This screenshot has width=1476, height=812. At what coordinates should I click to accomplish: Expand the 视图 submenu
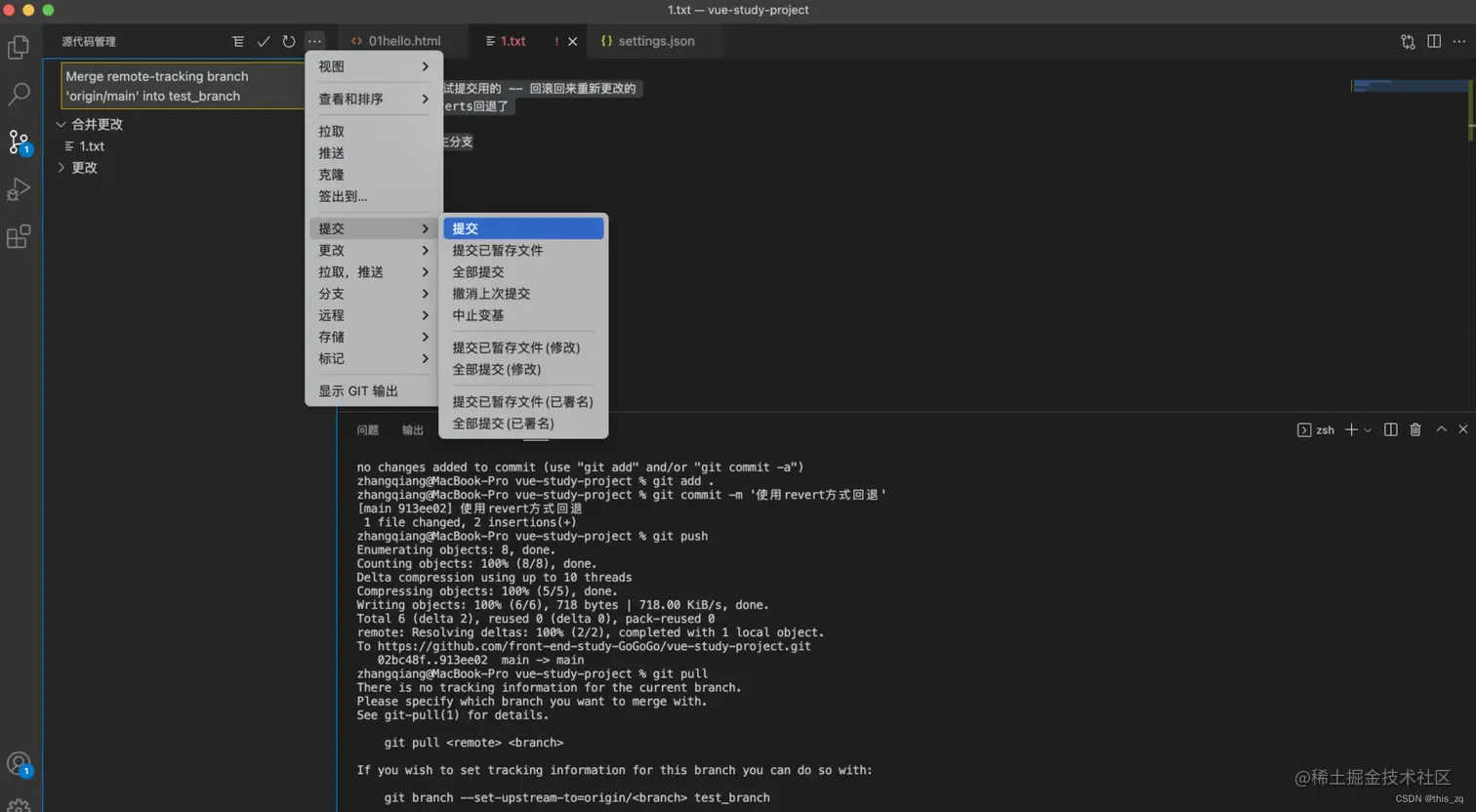(x=374, y=66)
